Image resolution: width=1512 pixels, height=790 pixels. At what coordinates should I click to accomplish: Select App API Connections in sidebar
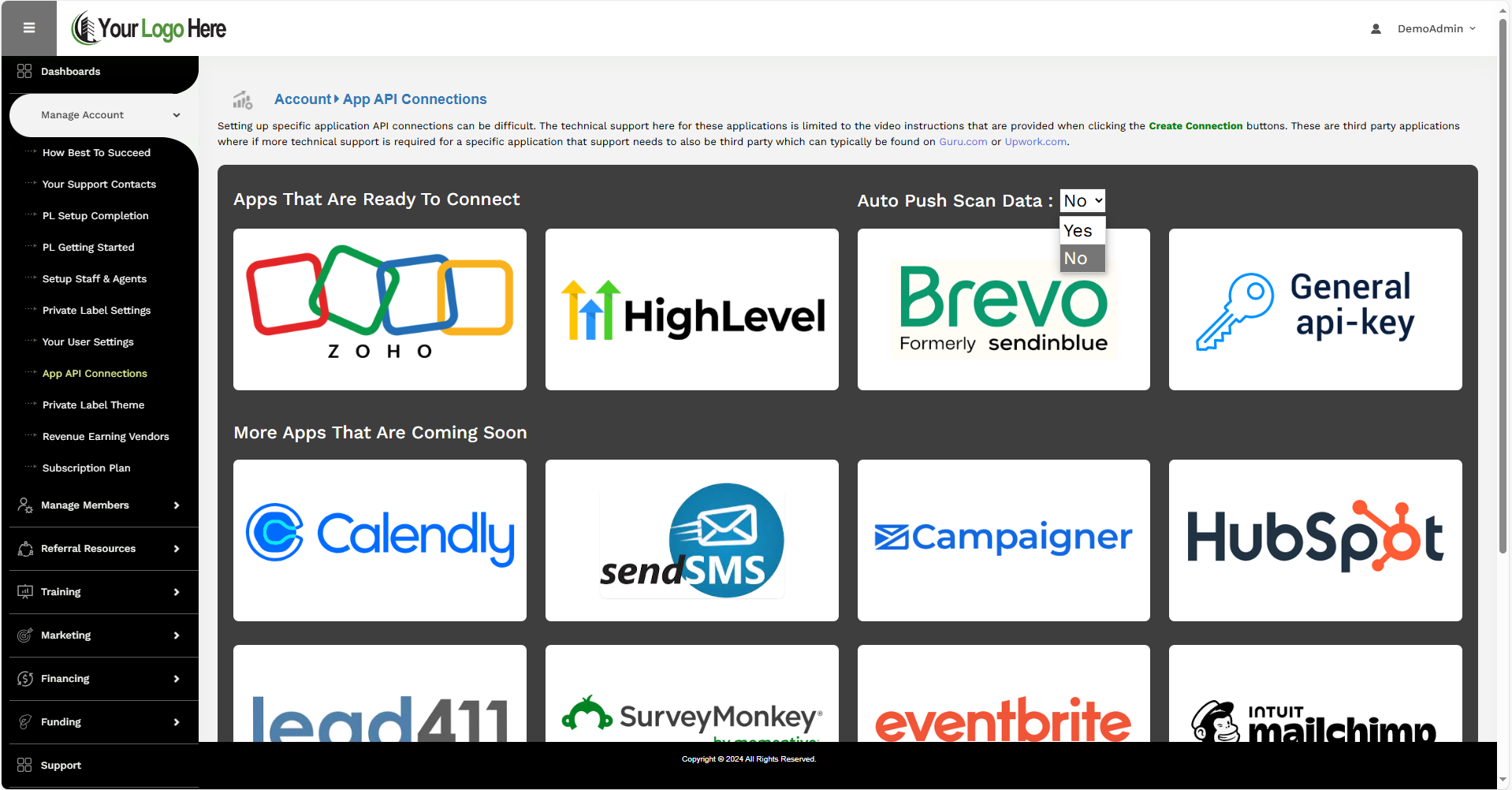coord(95,374)
